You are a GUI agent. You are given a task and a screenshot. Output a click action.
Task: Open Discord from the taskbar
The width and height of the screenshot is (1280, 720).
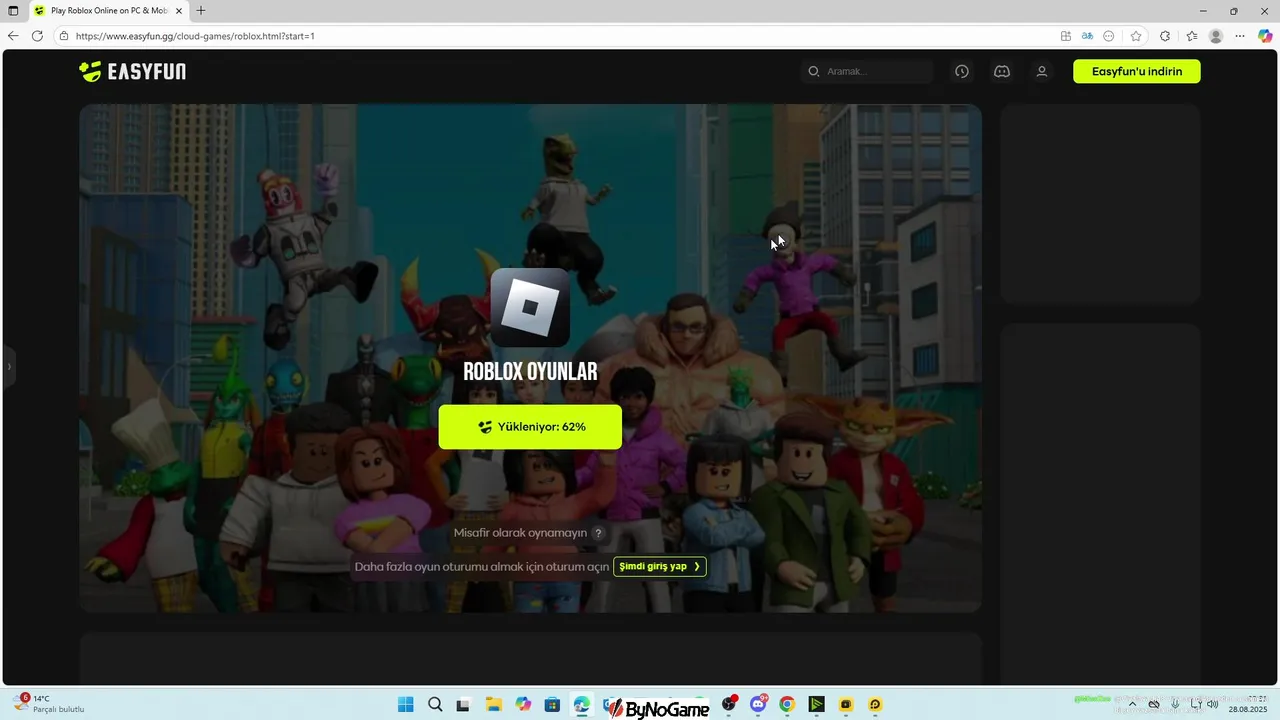(x=758, y=704)
